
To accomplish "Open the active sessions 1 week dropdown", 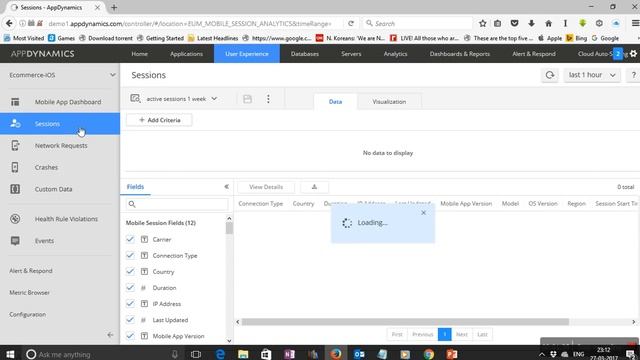I will click(x=182, y=99).
